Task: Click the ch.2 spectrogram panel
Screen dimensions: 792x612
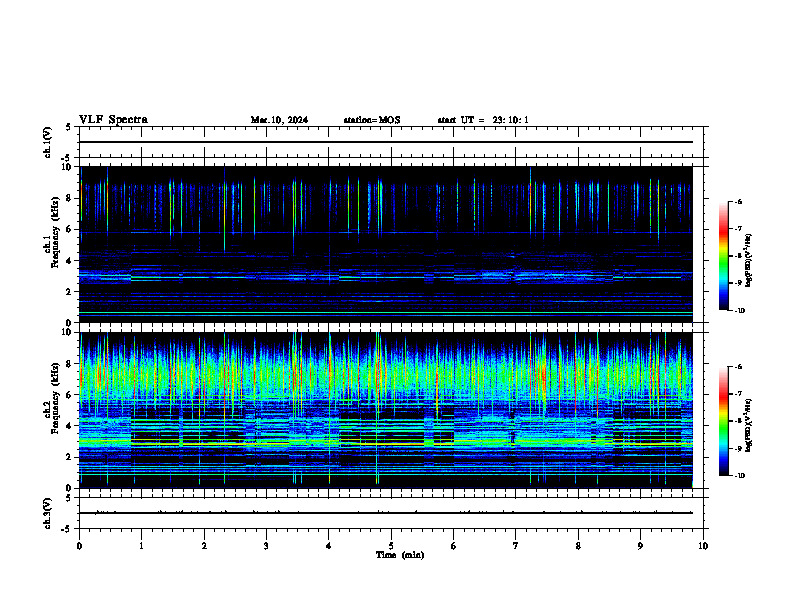Action: (x=386, y=410)
